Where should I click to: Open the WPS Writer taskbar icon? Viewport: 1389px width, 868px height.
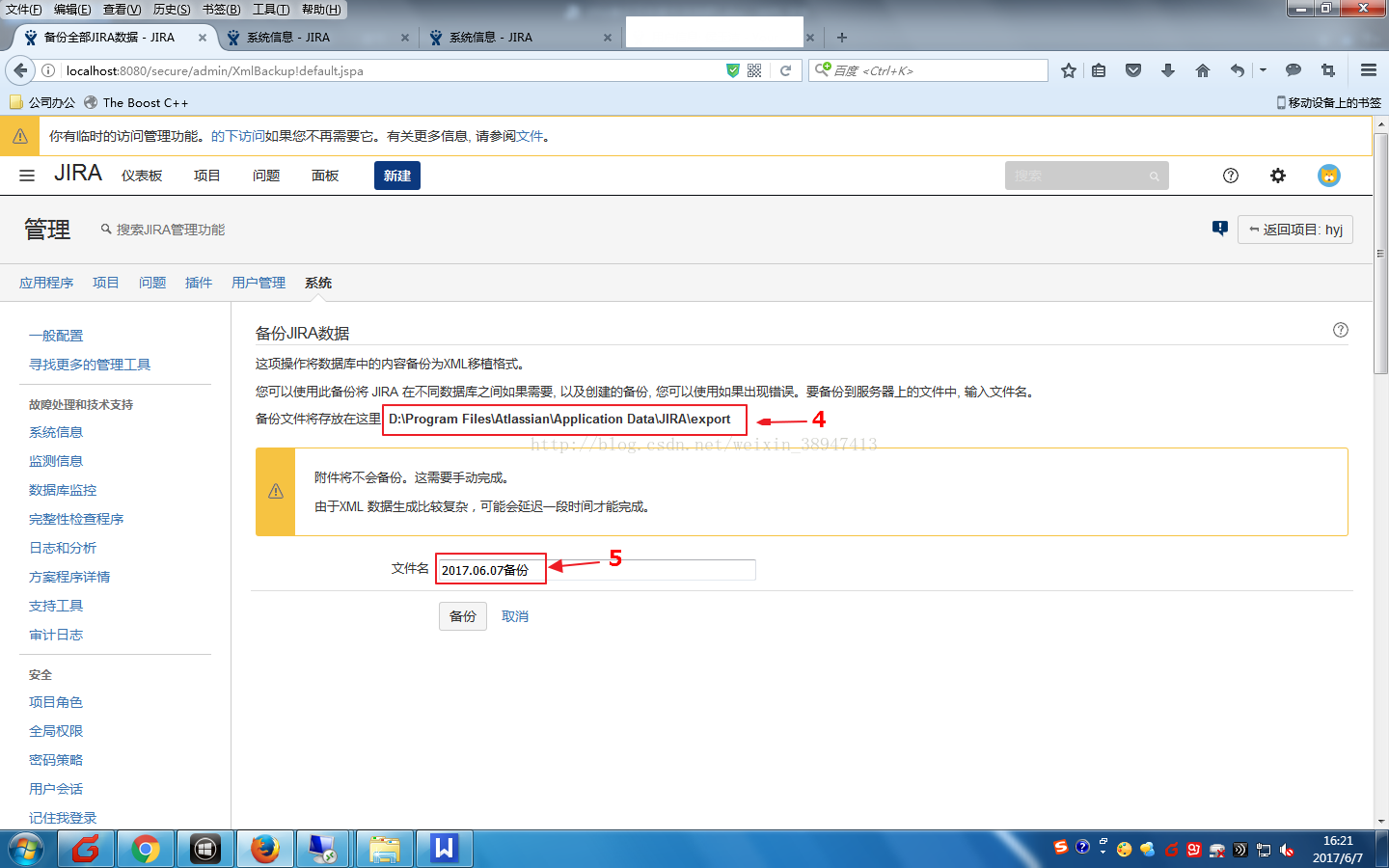[444, 849]
